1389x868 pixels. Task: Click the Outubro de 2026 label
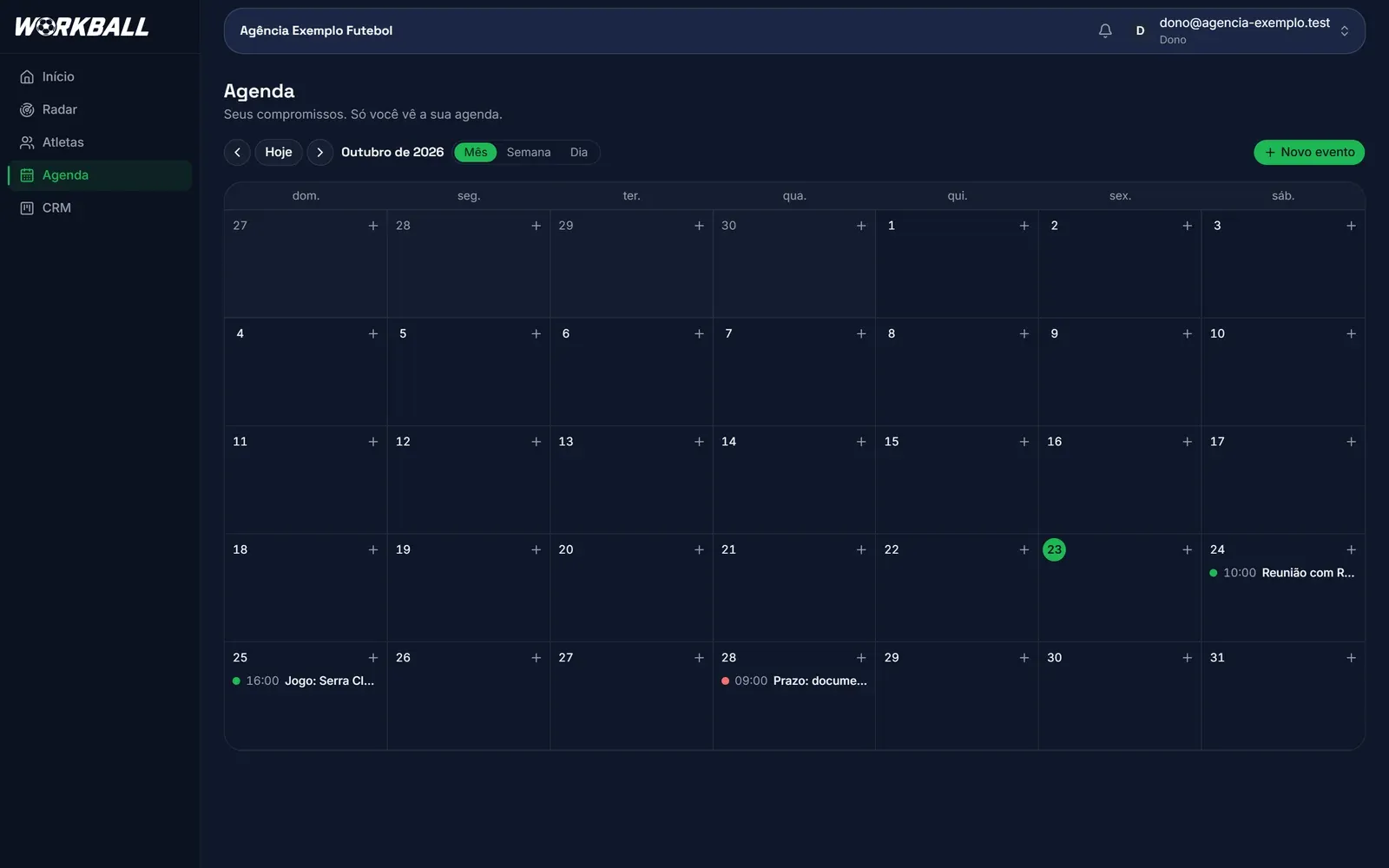pyautogui.click(x=392, y=152)
